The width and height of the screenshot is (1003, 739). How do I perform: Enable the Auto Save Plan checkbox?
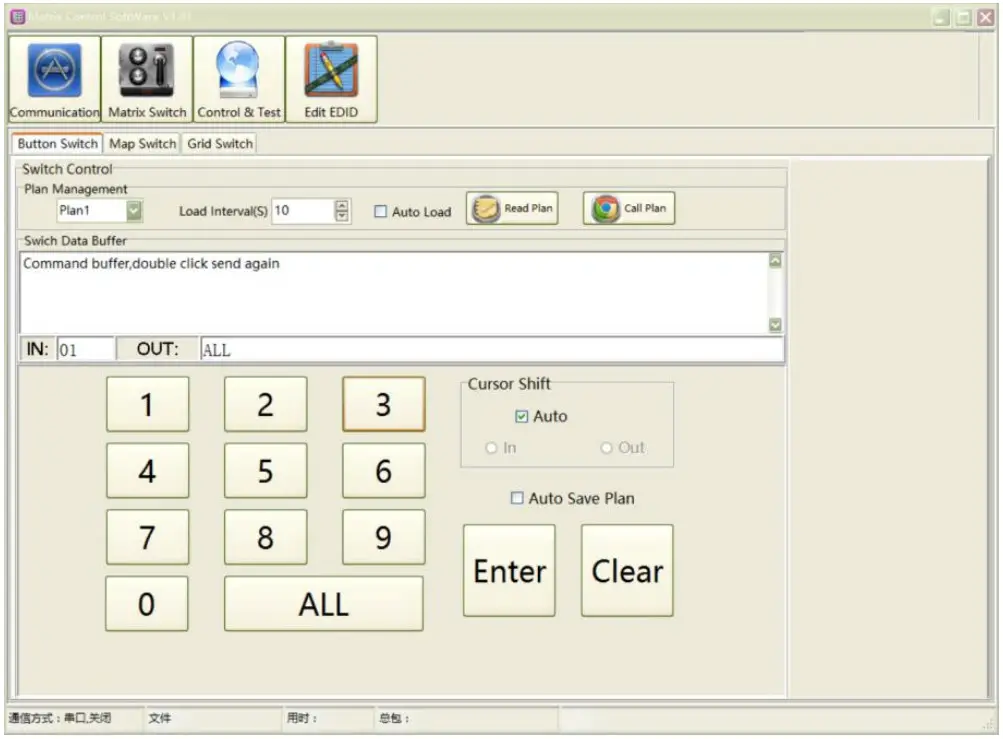click(517, 498)
